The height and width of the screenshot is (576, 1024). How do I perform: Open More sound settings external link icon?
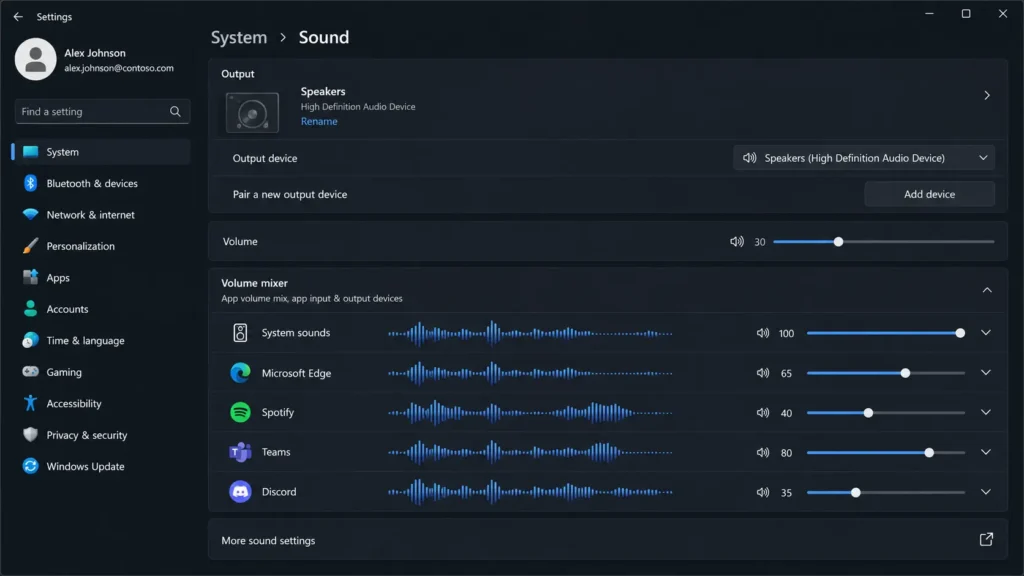[986, 539]
